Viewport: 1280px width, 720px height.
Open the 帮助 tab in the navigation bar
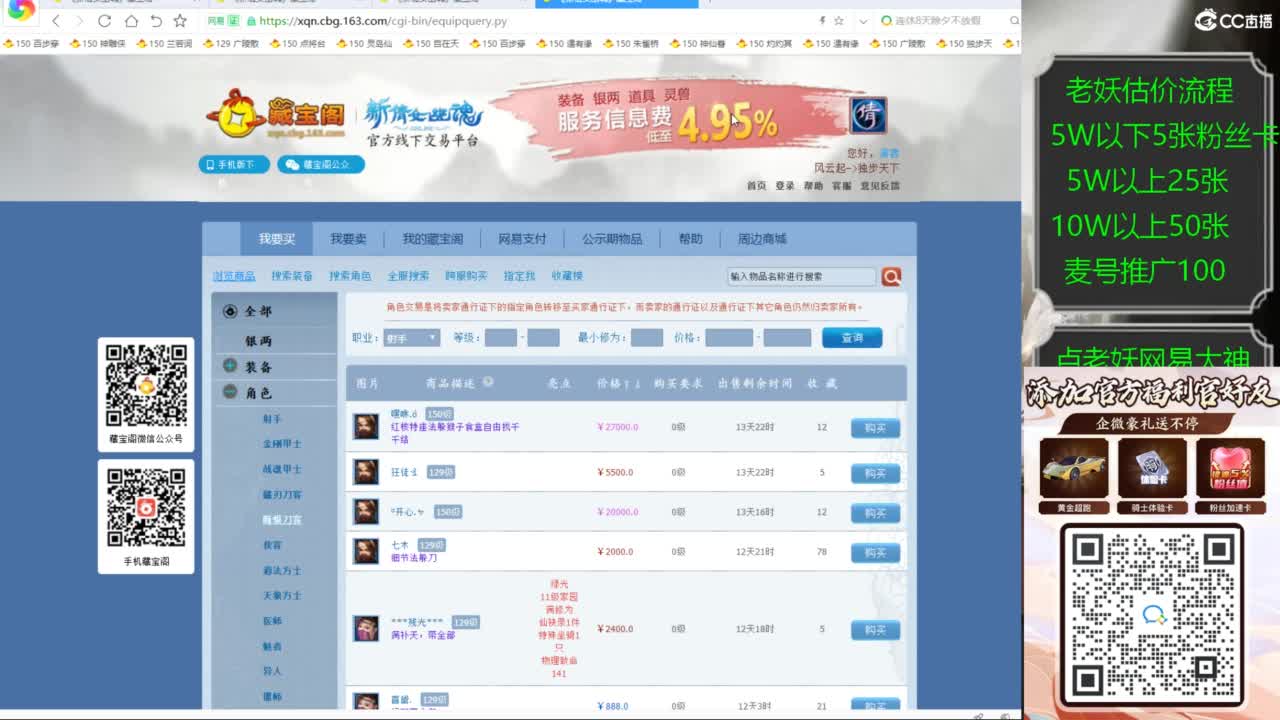click(690, 239)
